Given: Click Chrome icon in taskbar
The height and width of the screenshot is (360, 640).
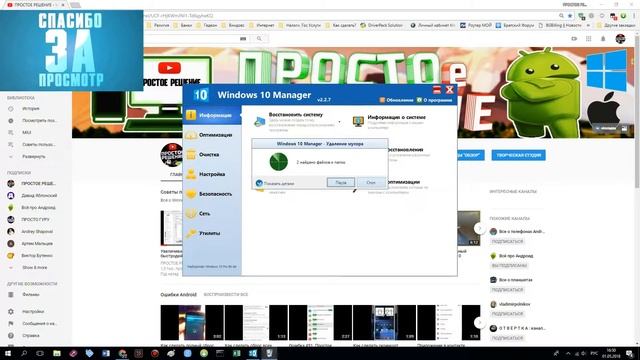Looking at the screenshot, I should click(x=122, y=353).
